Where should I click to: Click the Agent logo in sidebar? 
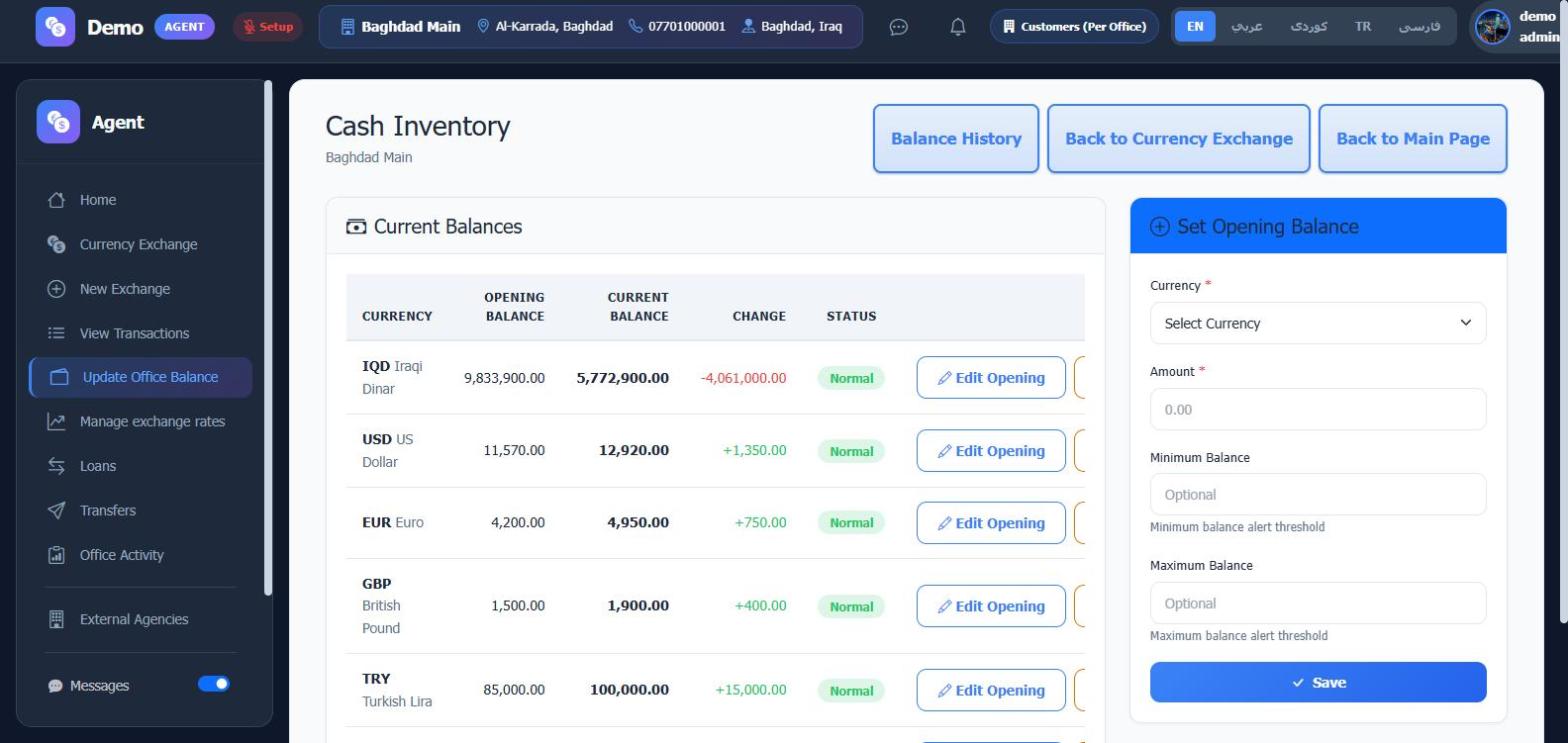point(58,122)
